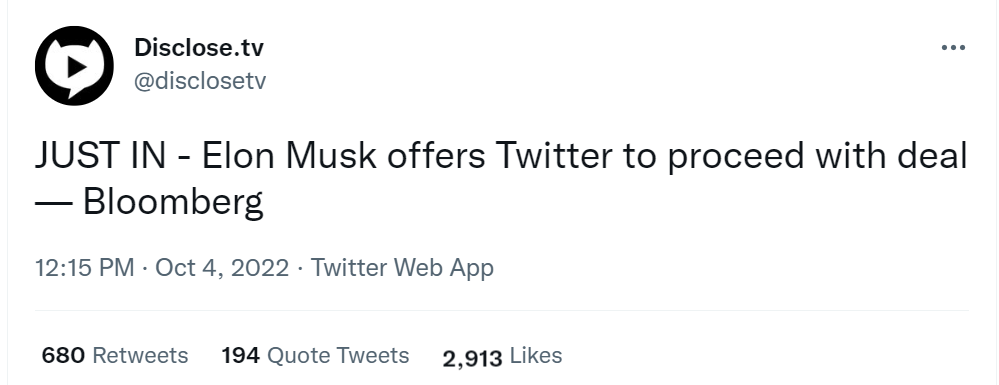This screenshot has width=999, height=385.
Task: Click the number 2,913 beside Likes
Action: point(473,358)
